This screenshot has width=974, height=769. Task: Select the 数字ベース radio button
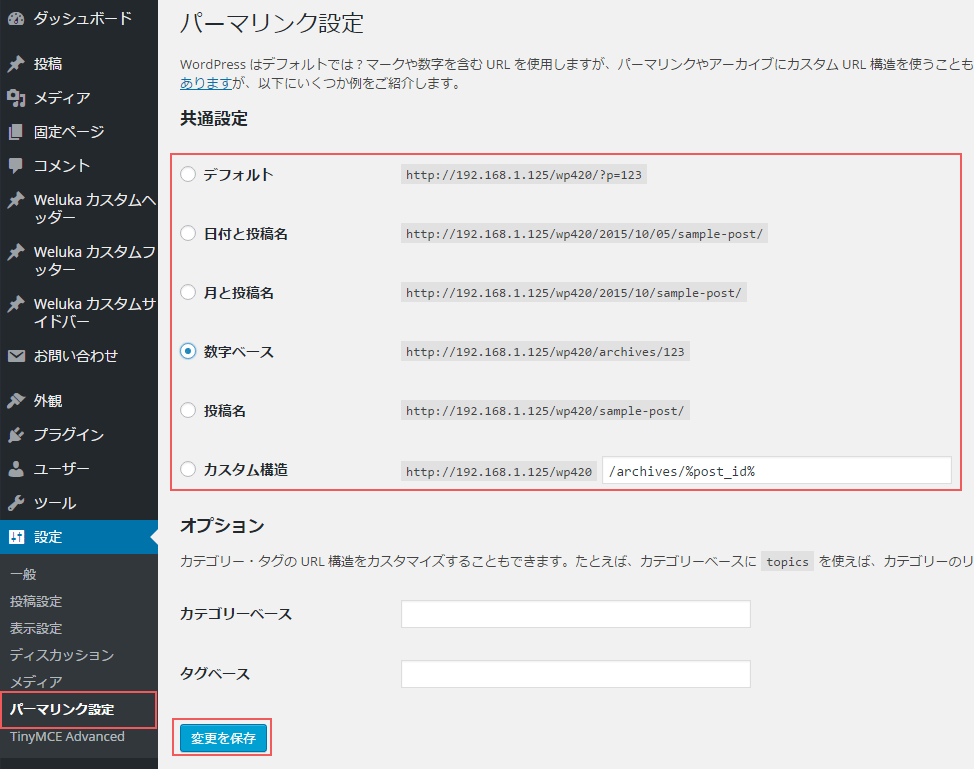pos(188,352)
